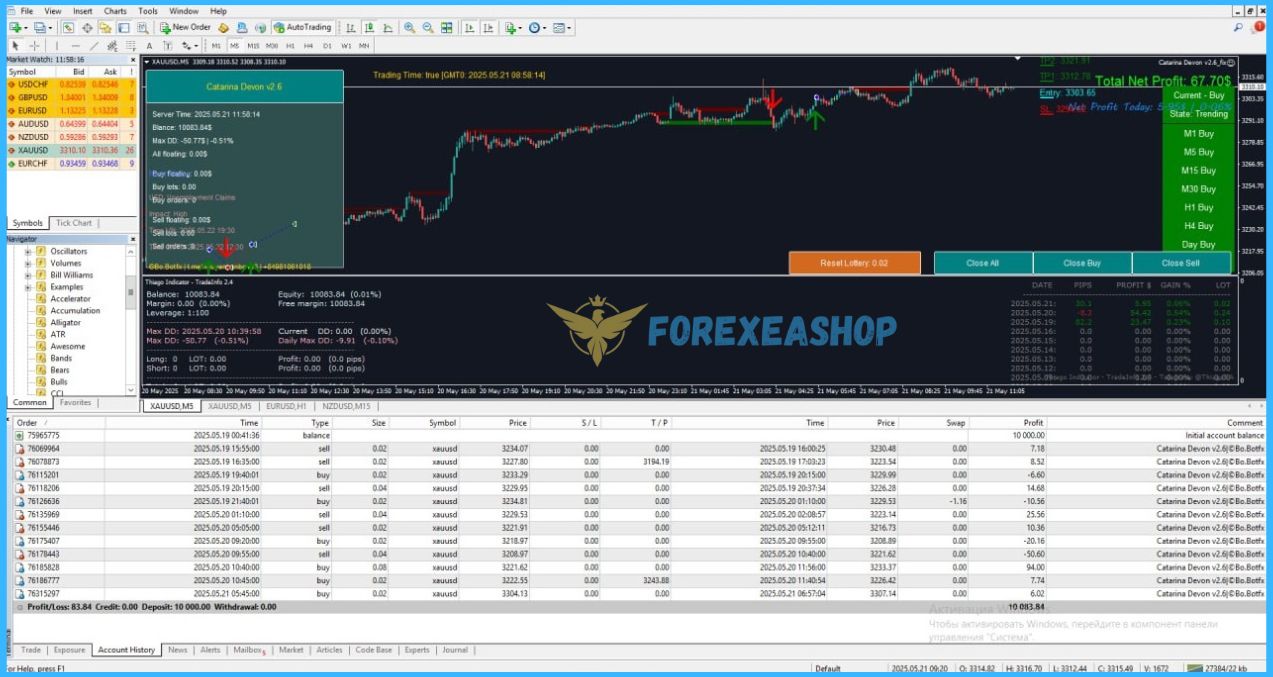Viewport: 1273px width, 677px height.
Task: Select the H1 timeframe button
Action: point(291,46)
